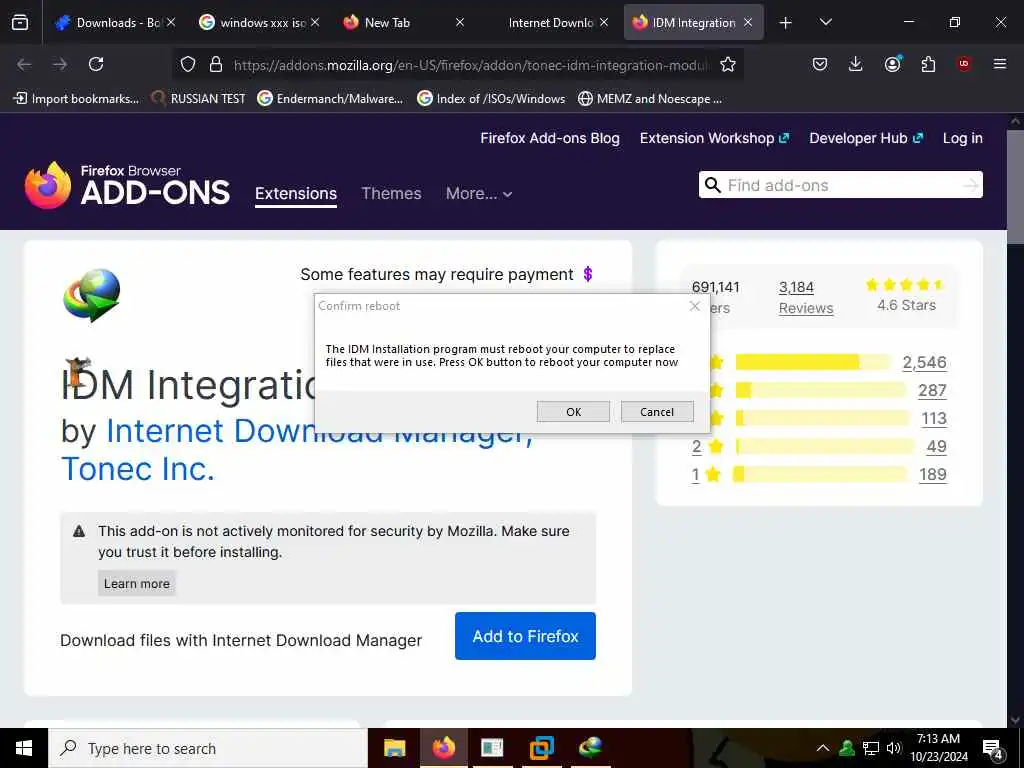
Task: Open the Firefox account icon
Action: (x=892, y=64)
